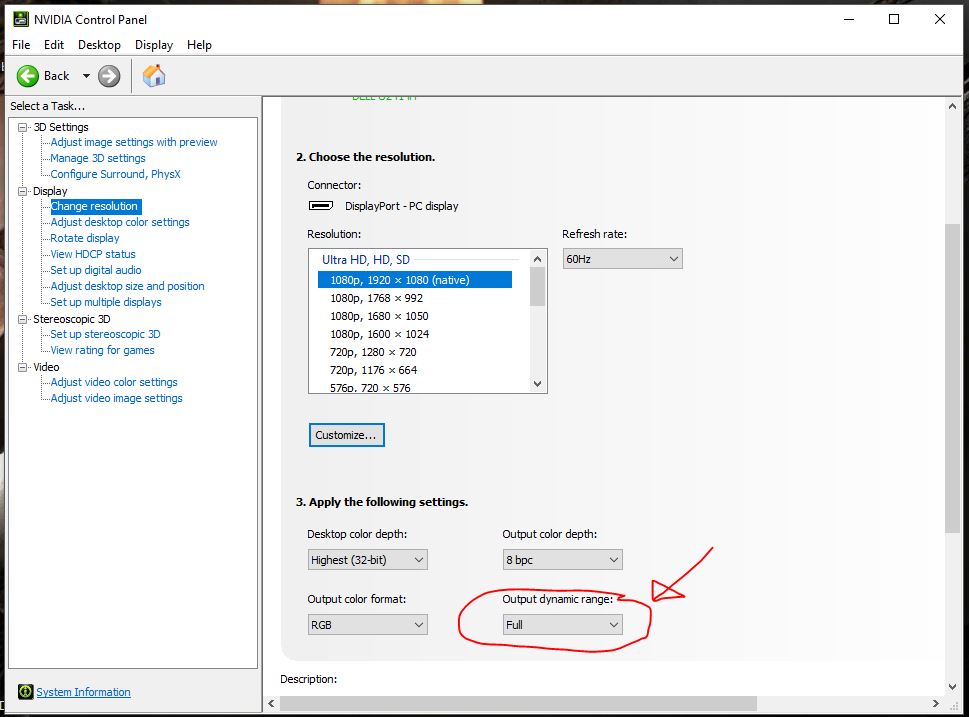Screen dimensions: 969x717
Task: Select 1080p, 1768 × 992 resolution
Action: coord(415,298)
